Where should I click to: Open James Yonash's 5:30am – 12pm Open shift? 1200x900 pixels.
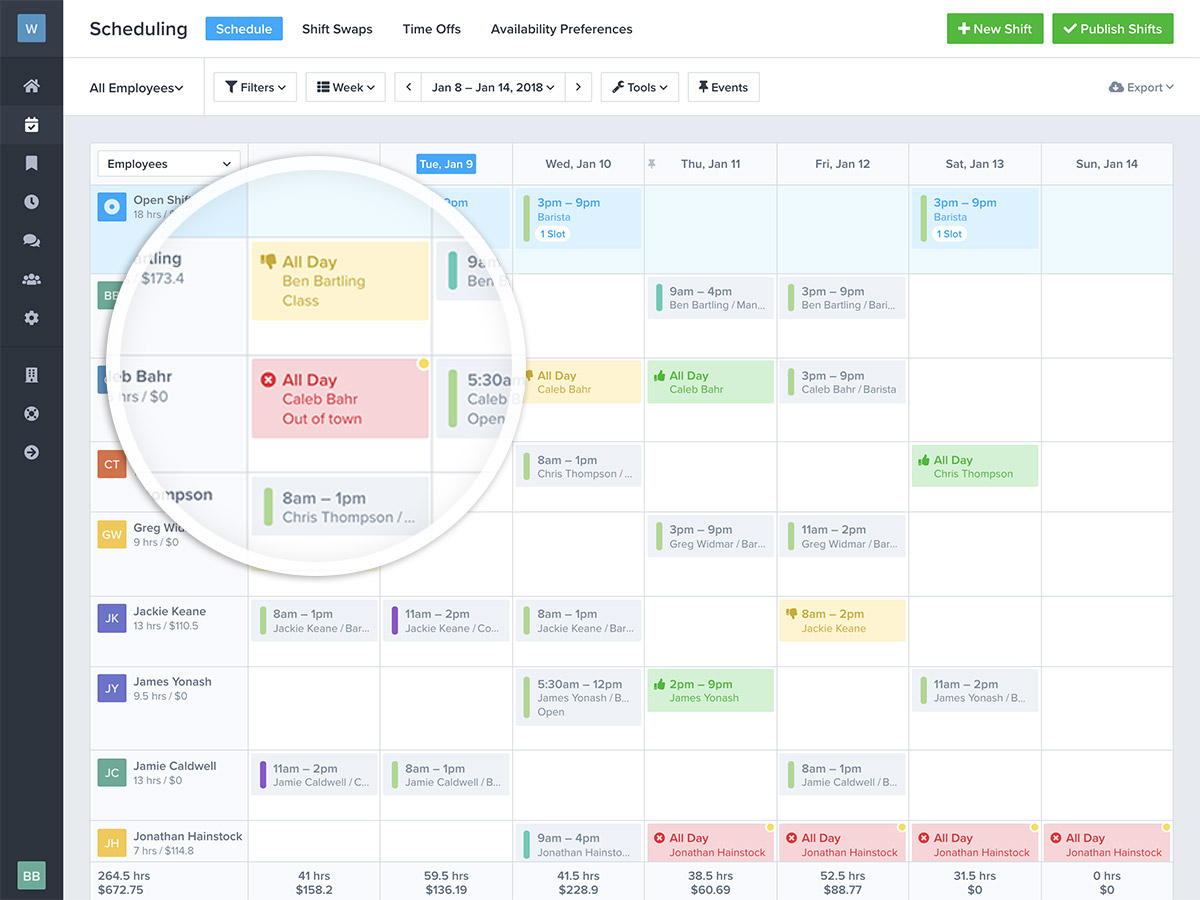(578, 698)
